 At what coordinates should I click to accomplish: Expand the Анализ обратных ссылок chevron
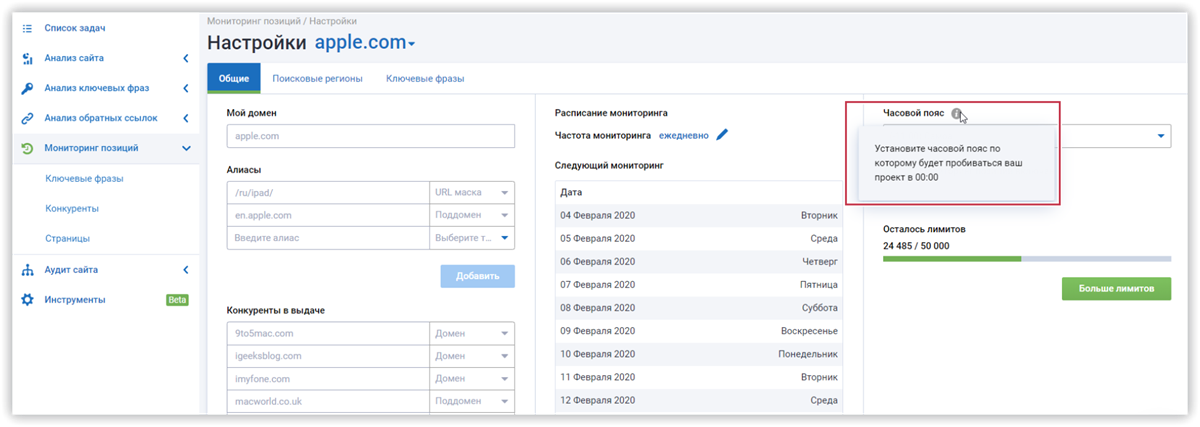(x=186, y=118)
